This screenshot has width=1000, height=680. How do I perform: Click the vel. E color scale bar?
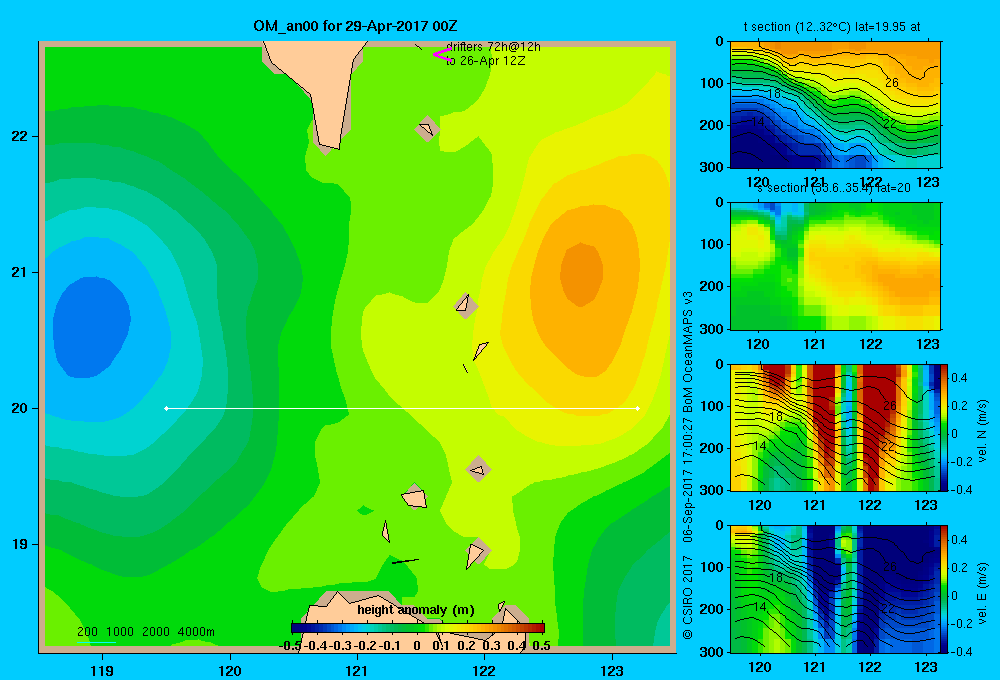click(x=945, y=589)
